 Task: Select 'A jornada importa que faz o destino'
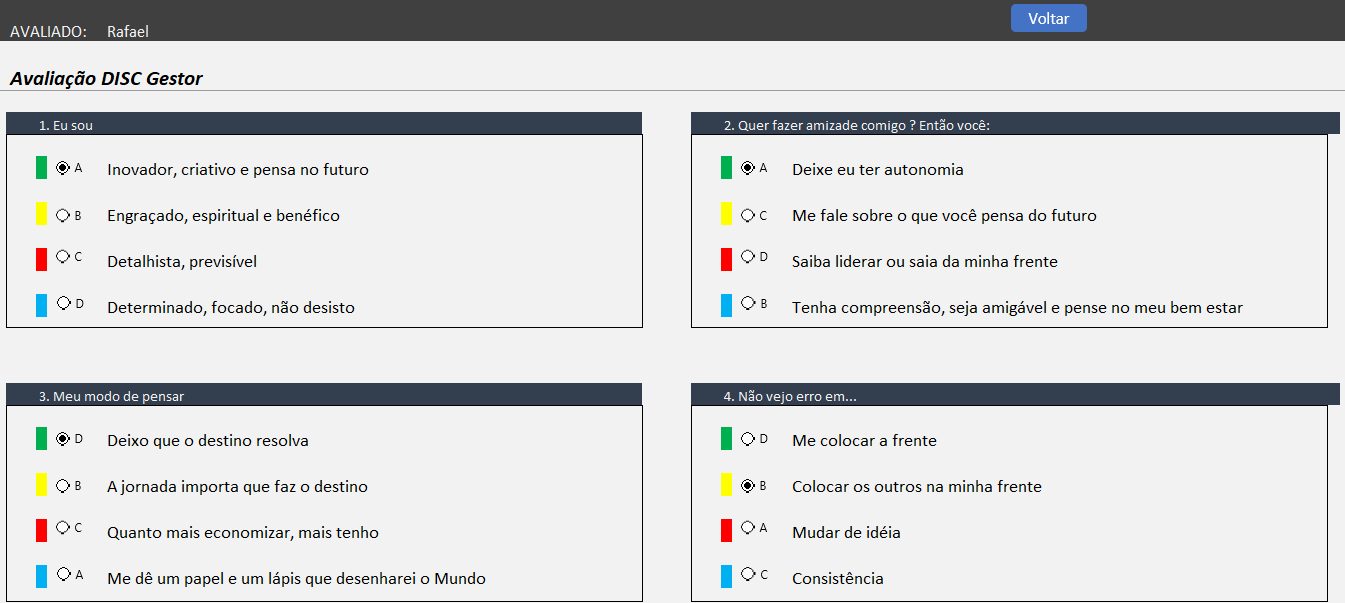pos(63,486)
